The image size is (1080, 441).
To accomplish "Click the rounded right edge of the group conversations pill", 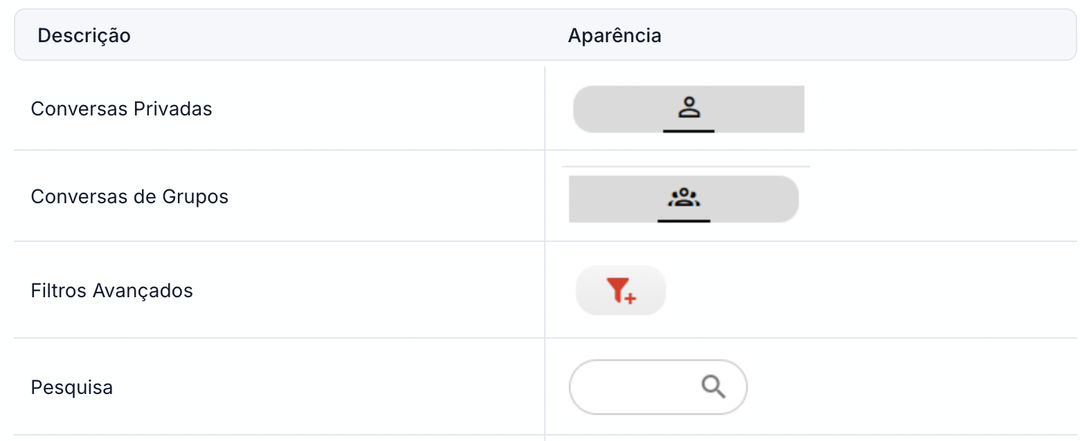I will click(x=790, y=199).
